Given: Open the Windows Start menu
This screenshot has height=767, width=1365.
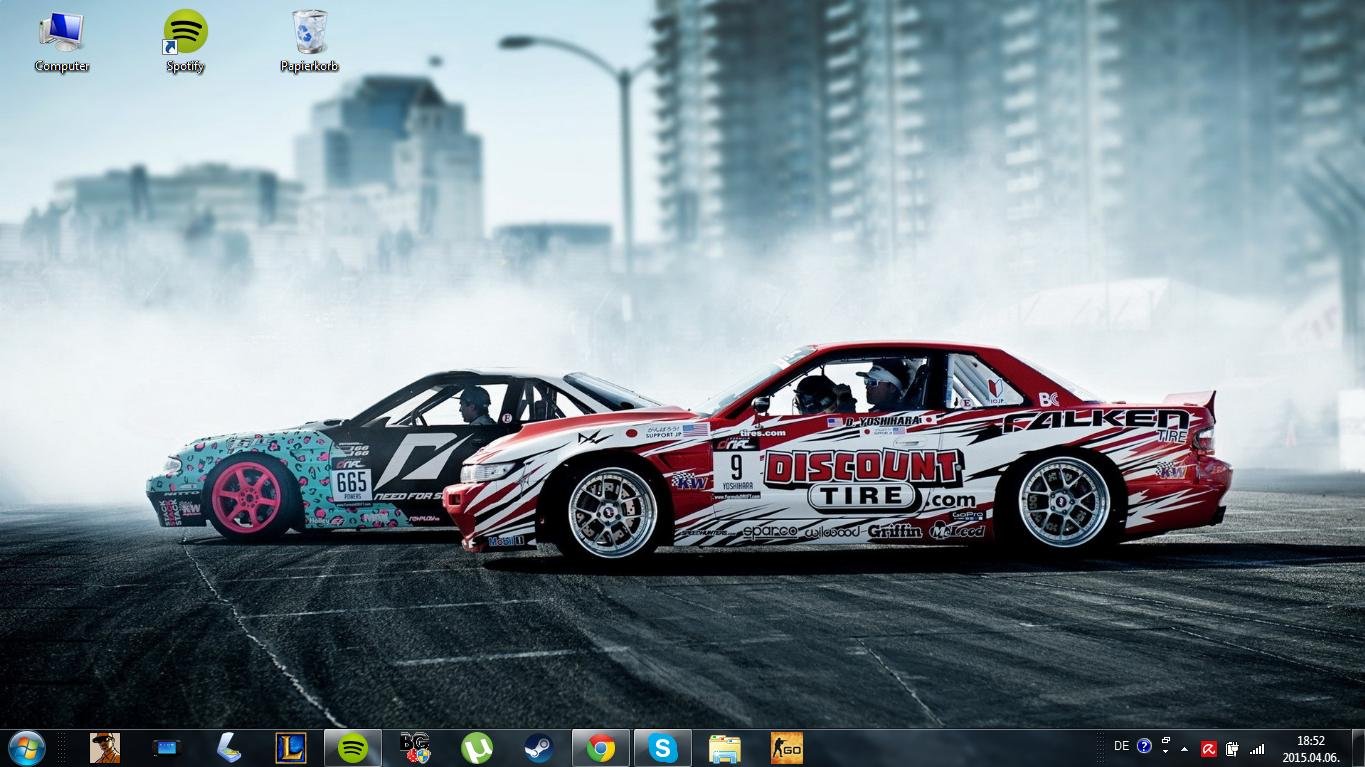Looking at the screenshot, I should point(27,748).
